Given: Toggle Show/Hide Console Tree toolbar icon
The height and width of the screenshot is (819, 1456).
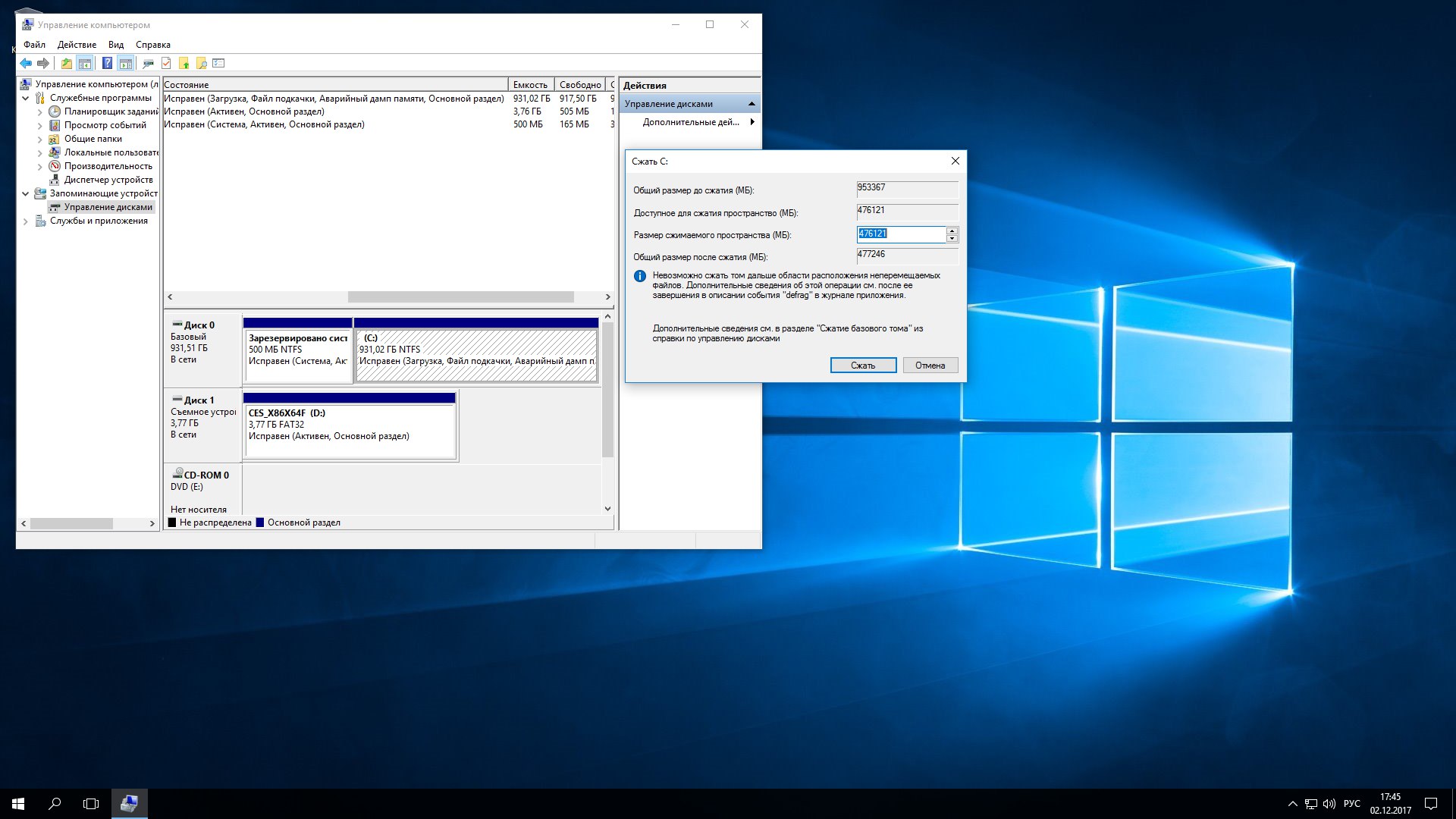Looking at the screenshot, I should [85, 64].
